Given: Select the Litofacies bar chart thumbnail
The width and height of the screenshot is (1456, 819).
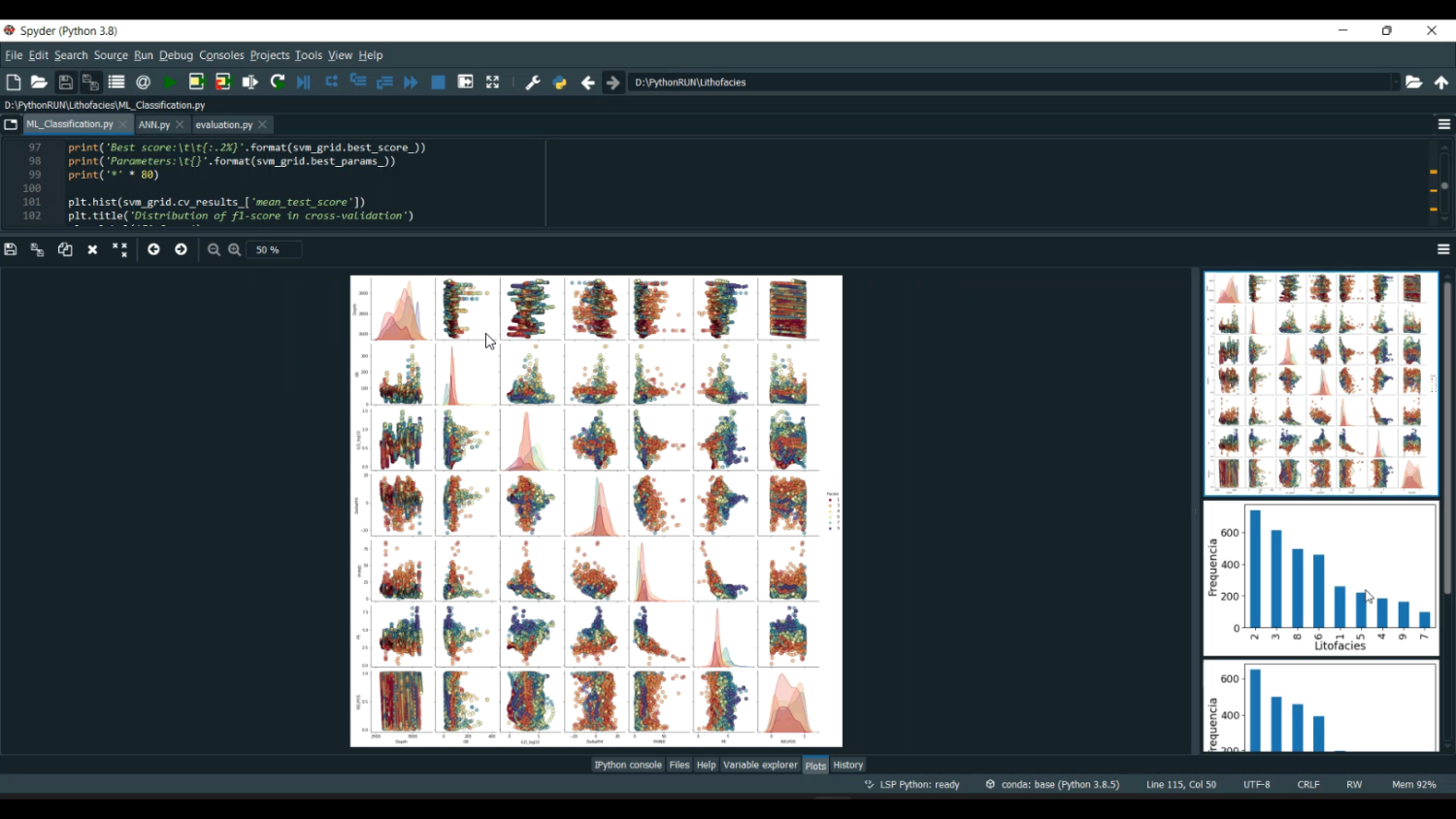Looking at the screenshot, I should (x=1320, y=579).
